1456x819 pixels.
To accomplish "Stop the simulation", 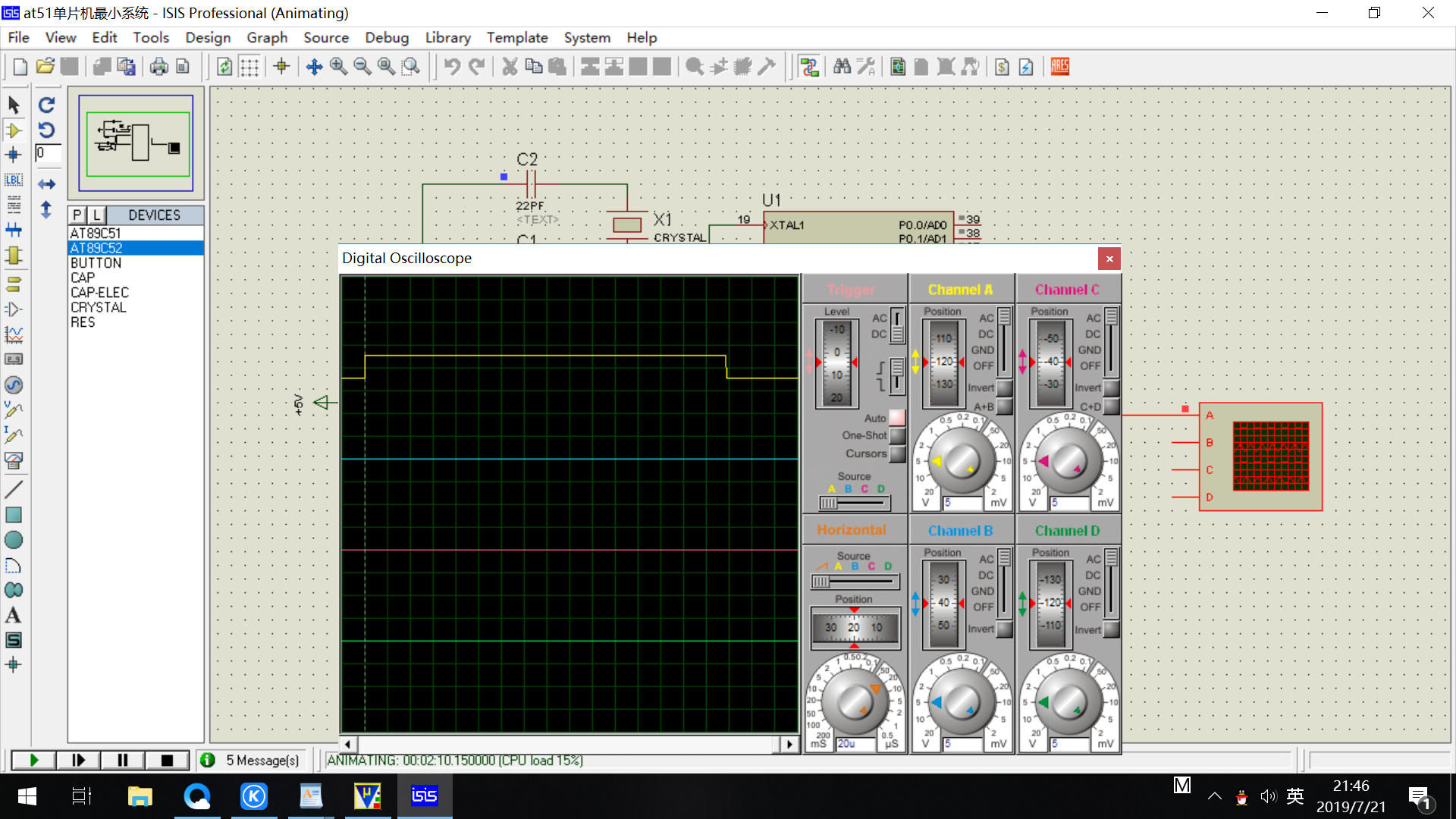I will click(167, 760).
